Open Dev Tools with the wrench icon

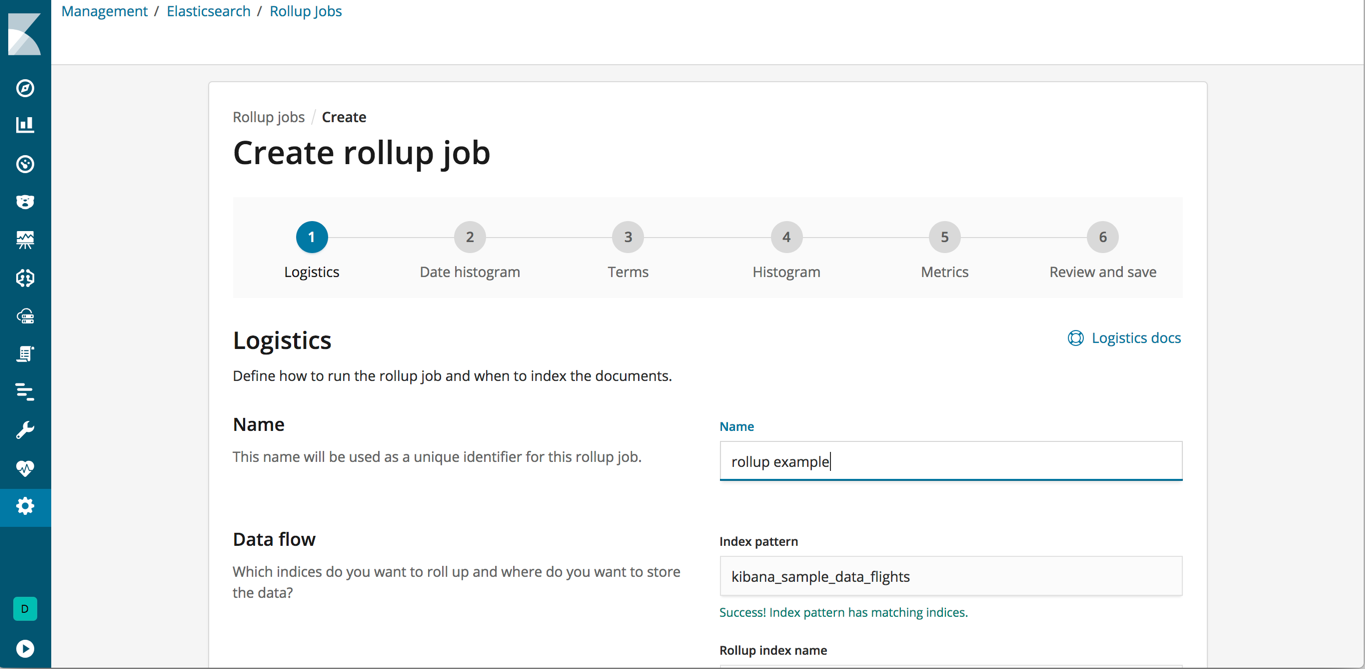24,429
